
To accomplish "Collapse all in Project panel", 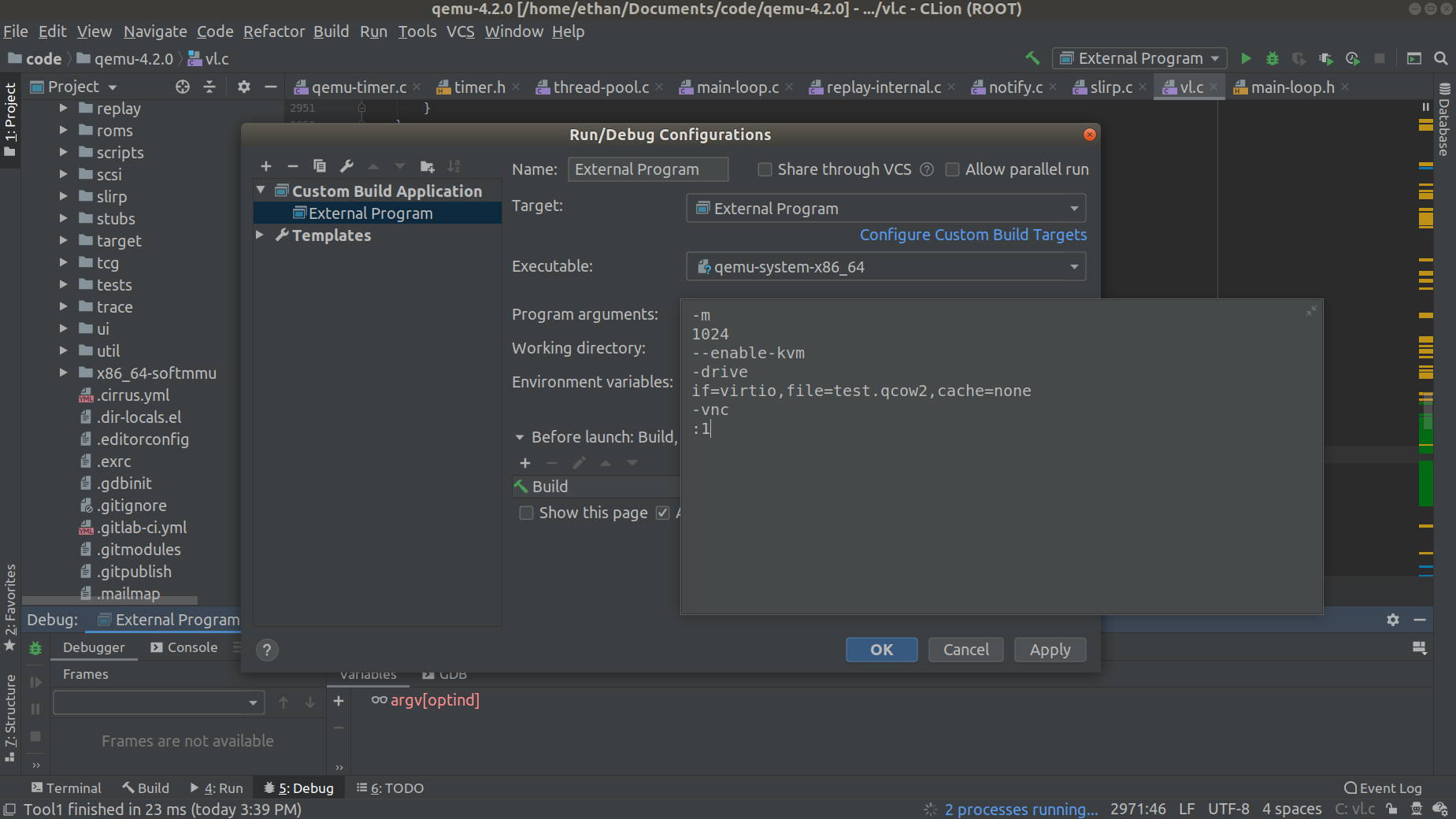I will 209,87.
